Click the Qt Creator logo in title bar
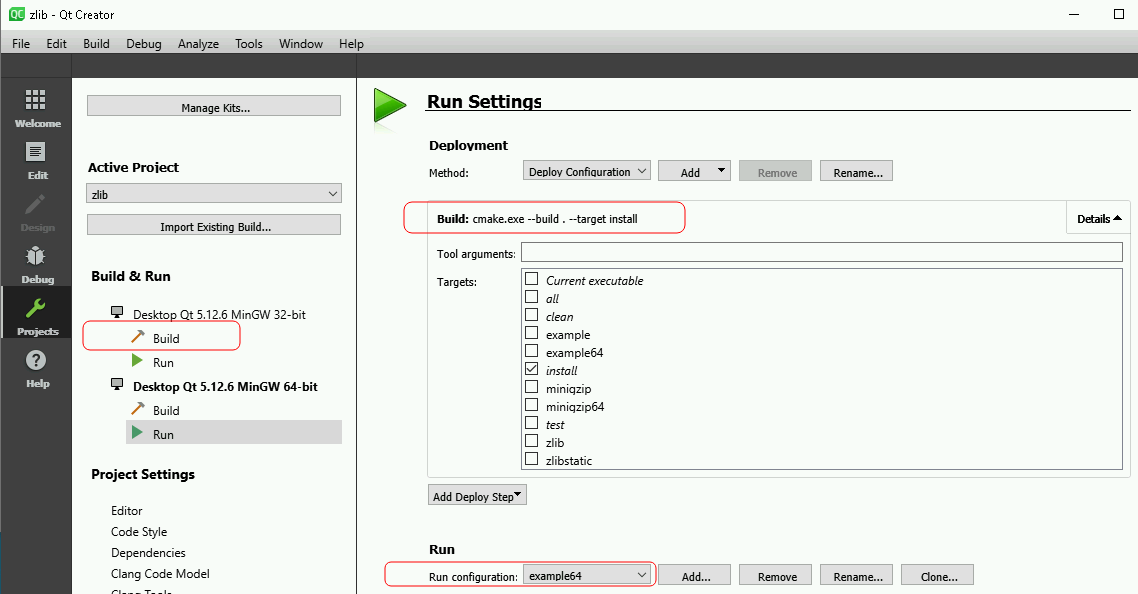The width and height of the screenshot is (1138, 594). [16, 14]
